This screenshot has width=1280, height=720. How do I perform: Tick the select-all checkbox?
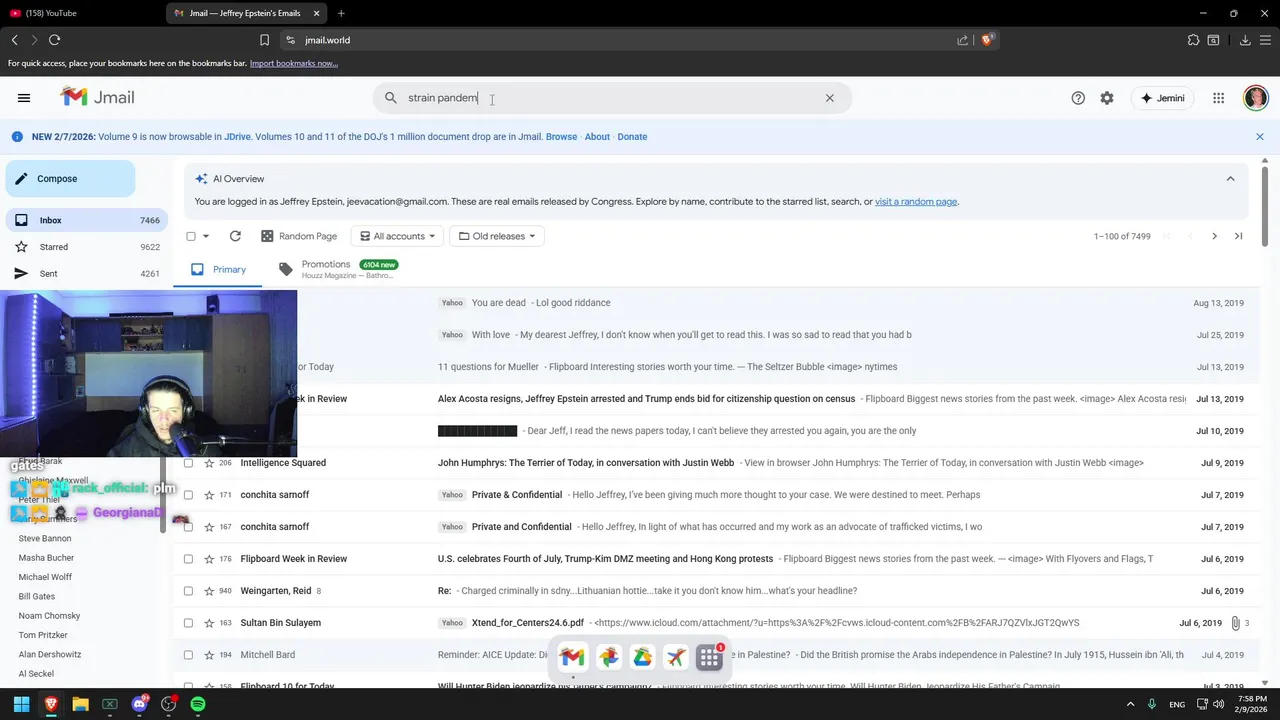[191, 236]
